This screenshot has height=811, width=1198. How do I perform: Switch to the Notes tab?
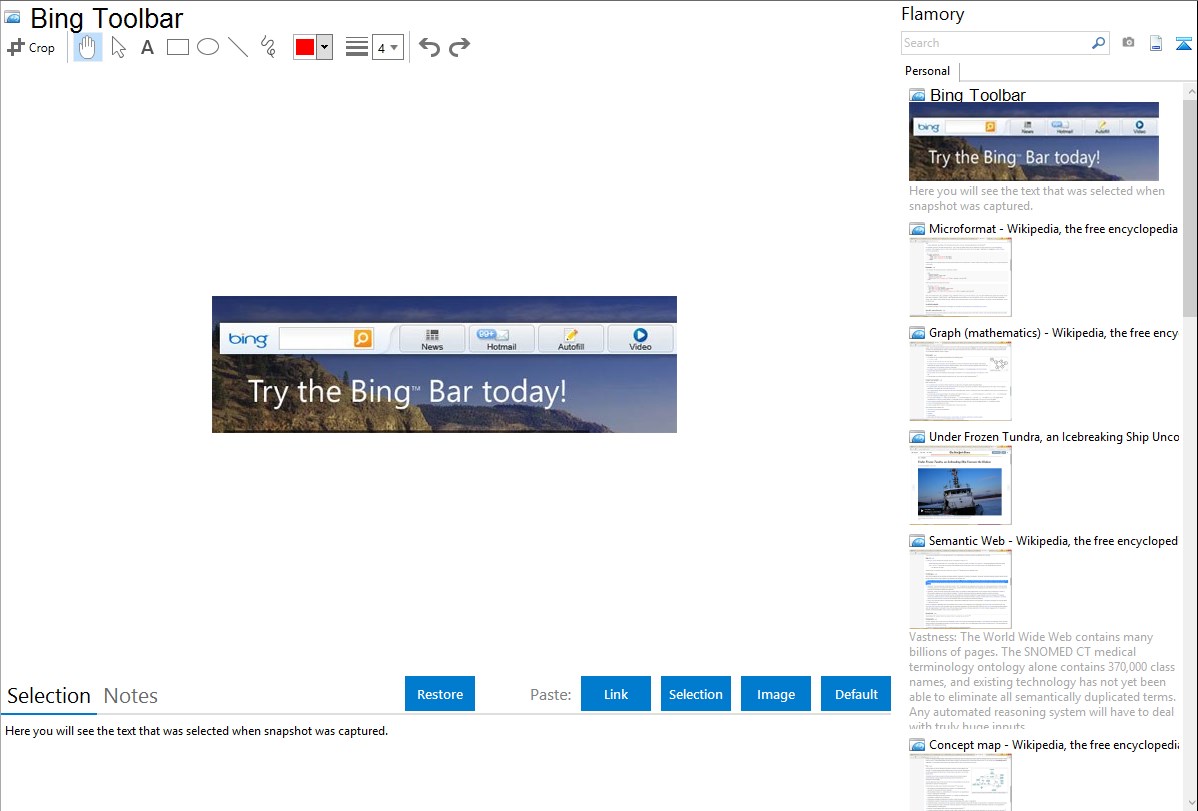click(131, 696)
